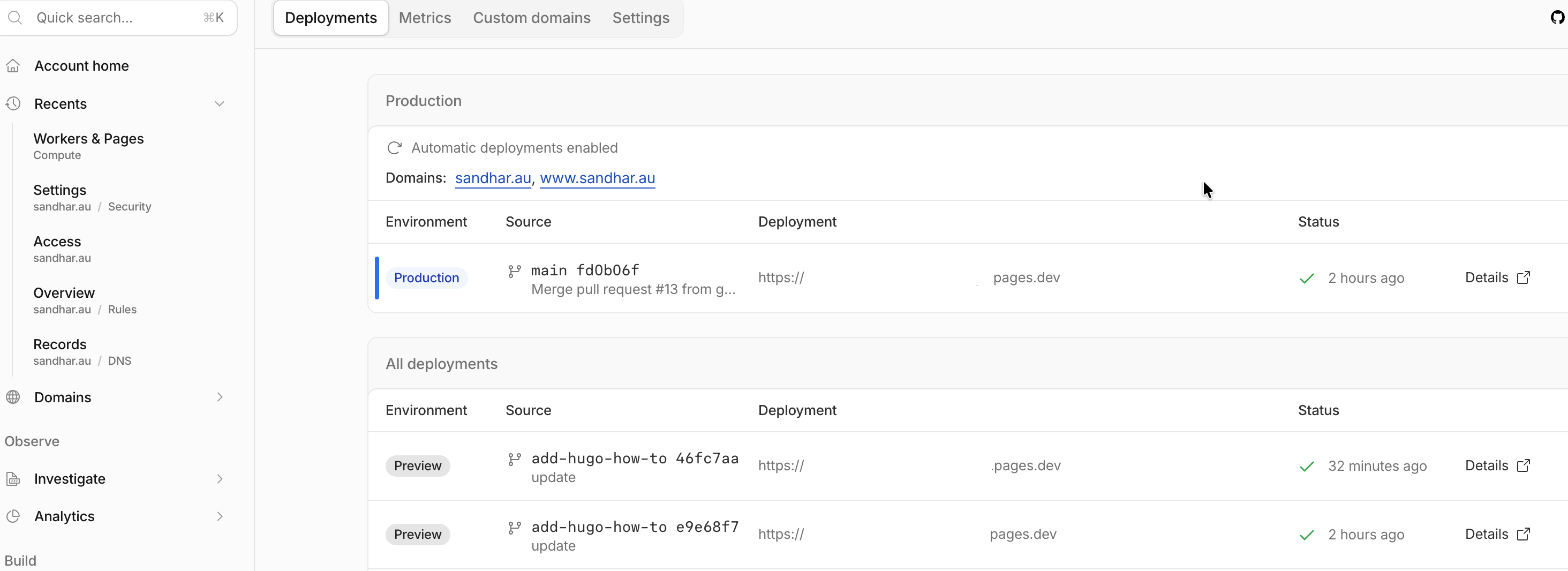Click the Production environment badge
The width and height of the screenshot is (1568, 571).
tap(426, 277)
